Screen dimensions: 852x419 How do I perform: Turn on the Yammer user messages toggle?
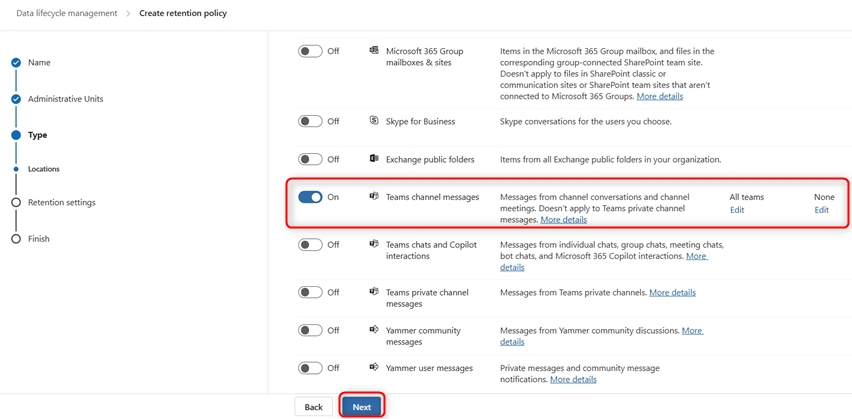(x=310, y=368)
